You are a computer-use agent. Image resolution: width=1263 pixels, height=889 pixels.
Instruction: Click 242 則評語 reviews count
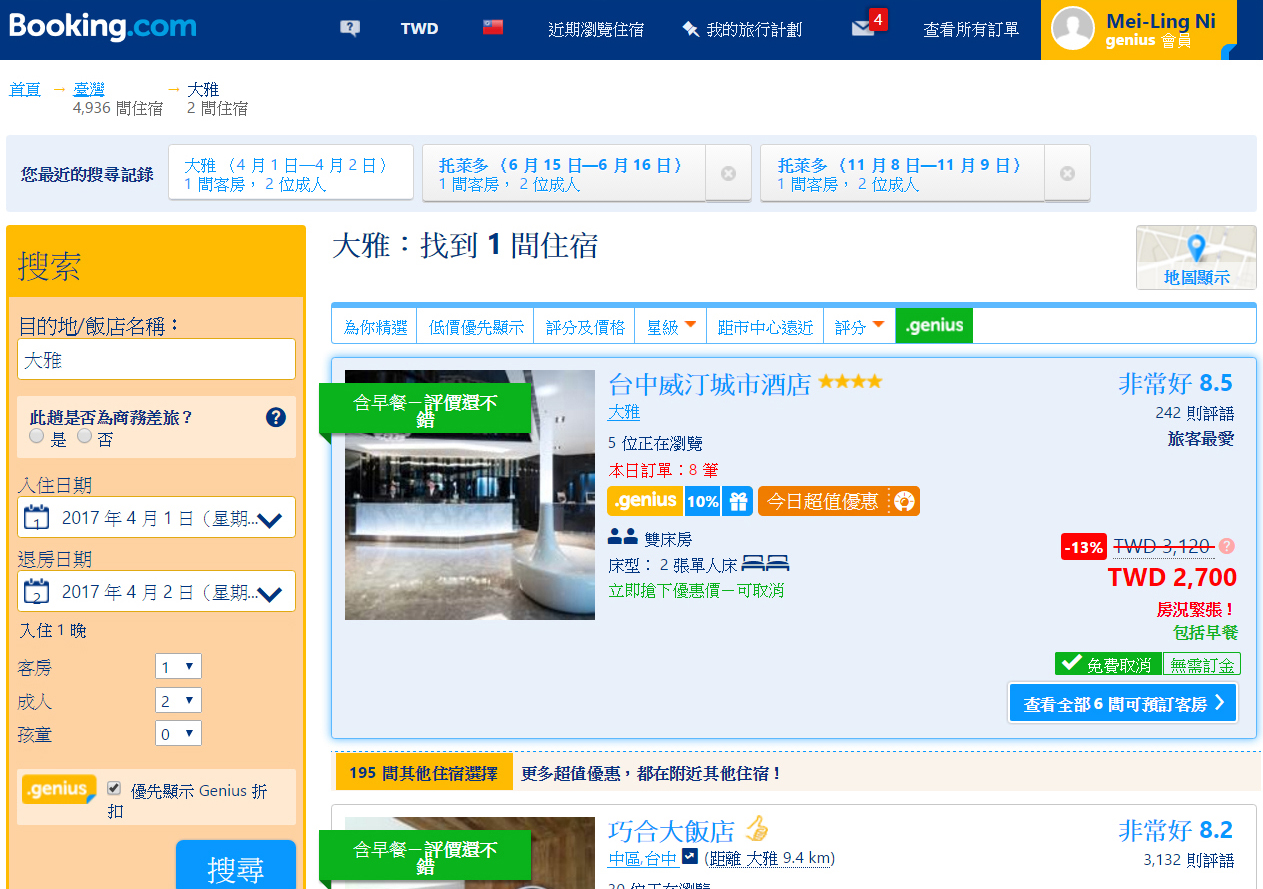[1194, 413]
